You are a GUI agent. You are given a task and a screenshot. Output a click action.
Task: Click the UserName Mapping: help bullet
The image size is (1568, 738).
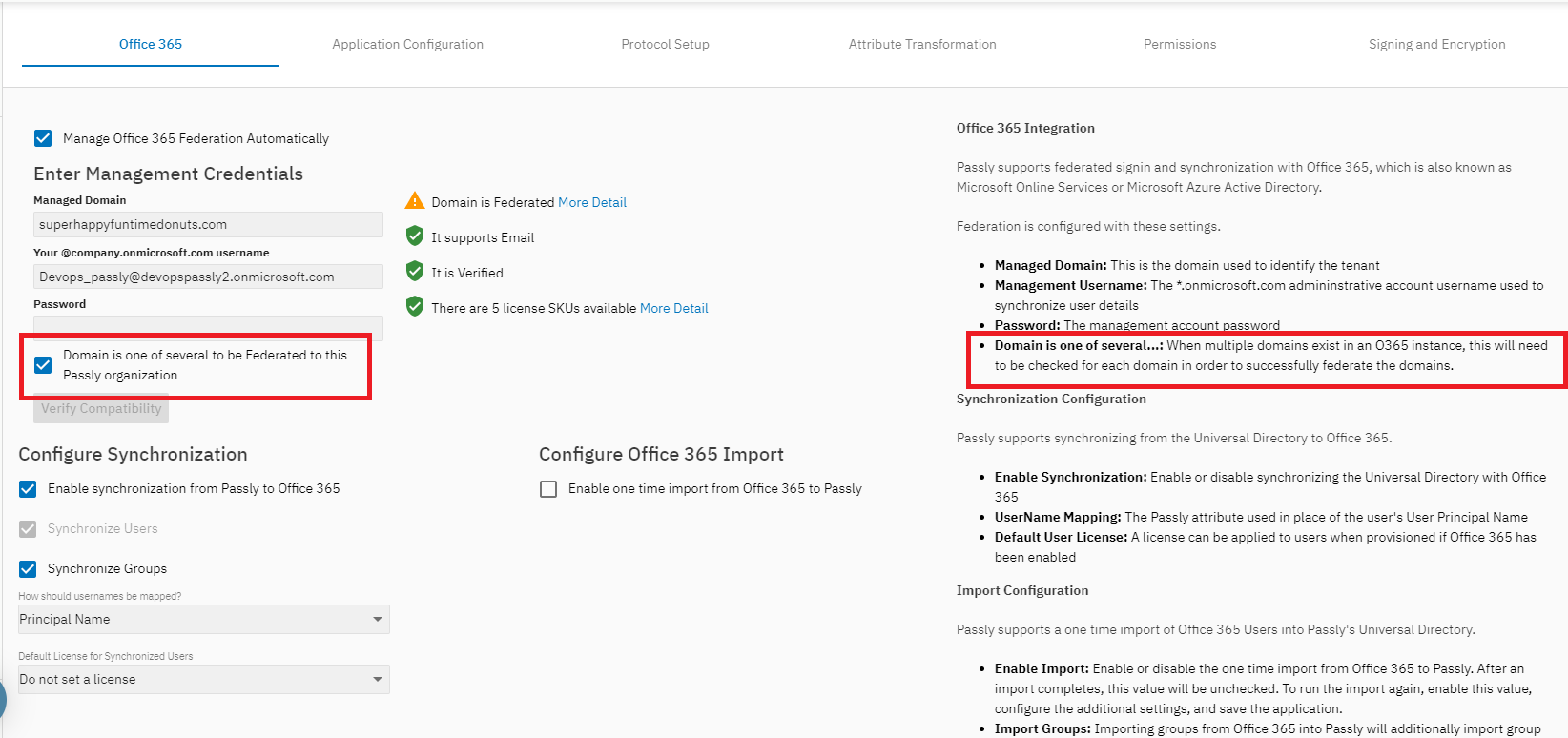tap(1261, 517)
